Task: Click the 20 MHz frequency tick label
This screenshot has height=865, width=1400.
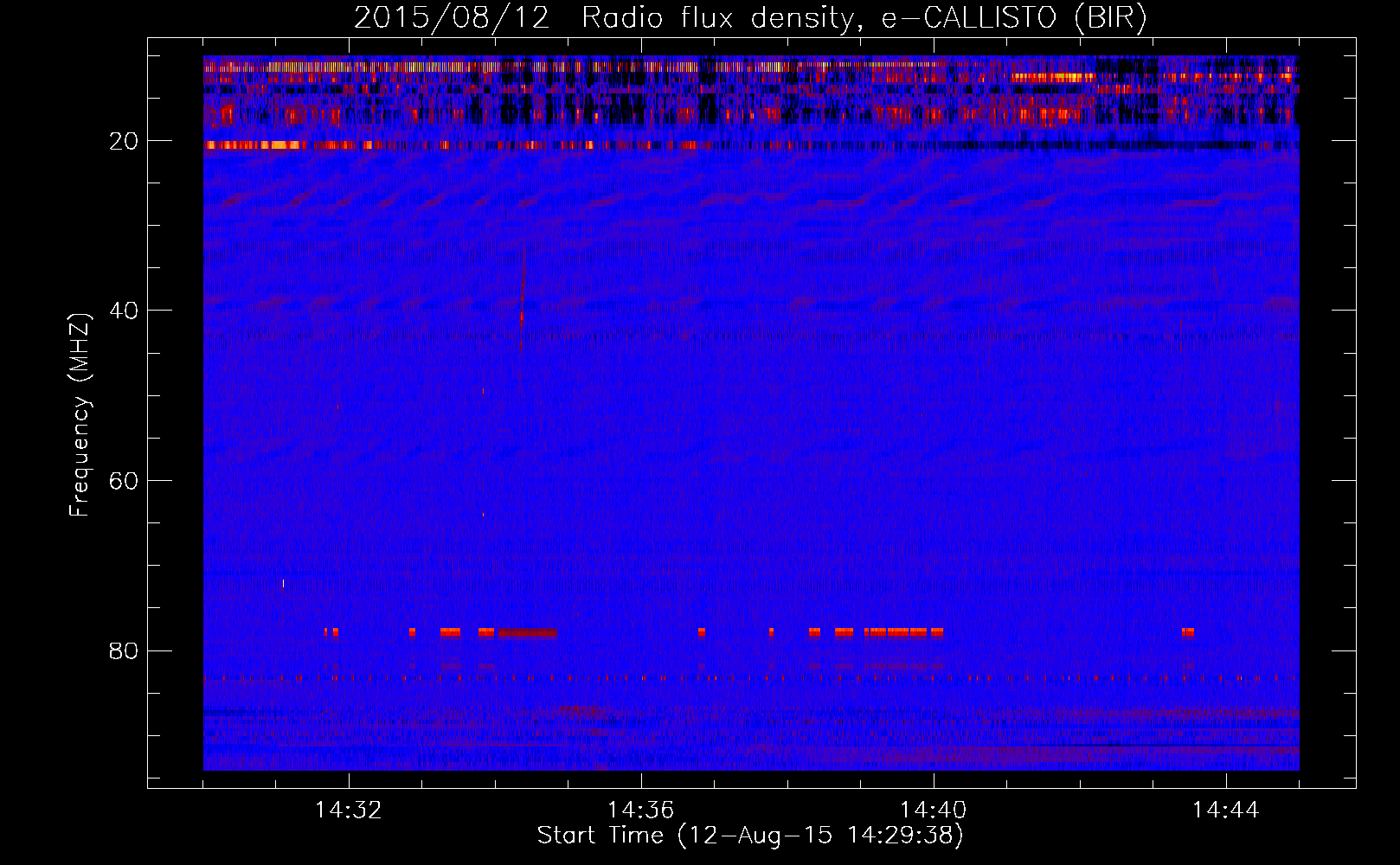Action: (124, 141)
